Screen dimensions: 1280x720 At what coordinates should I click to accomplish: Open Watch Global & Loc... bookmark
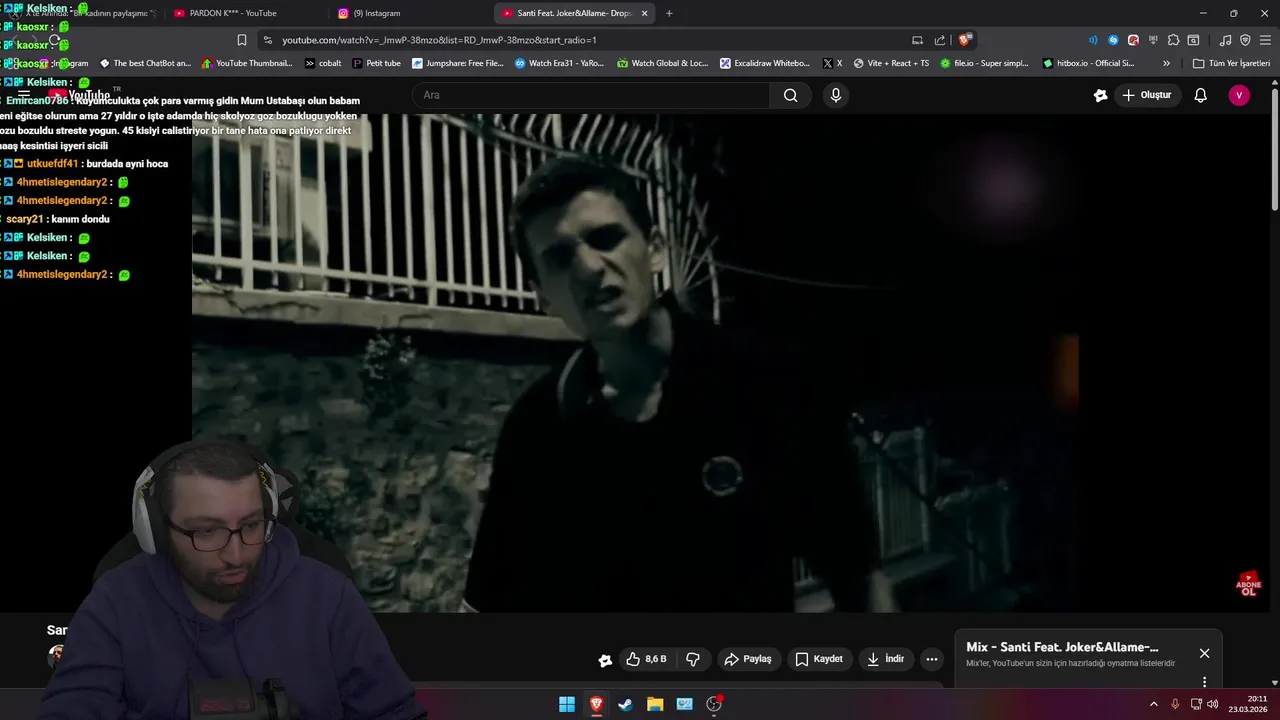pos(663,63)
